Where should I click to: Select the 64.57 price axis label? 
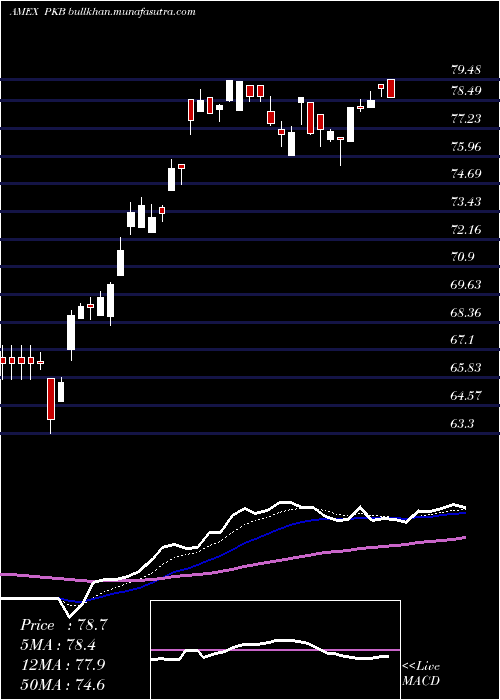tap(466, 396)
